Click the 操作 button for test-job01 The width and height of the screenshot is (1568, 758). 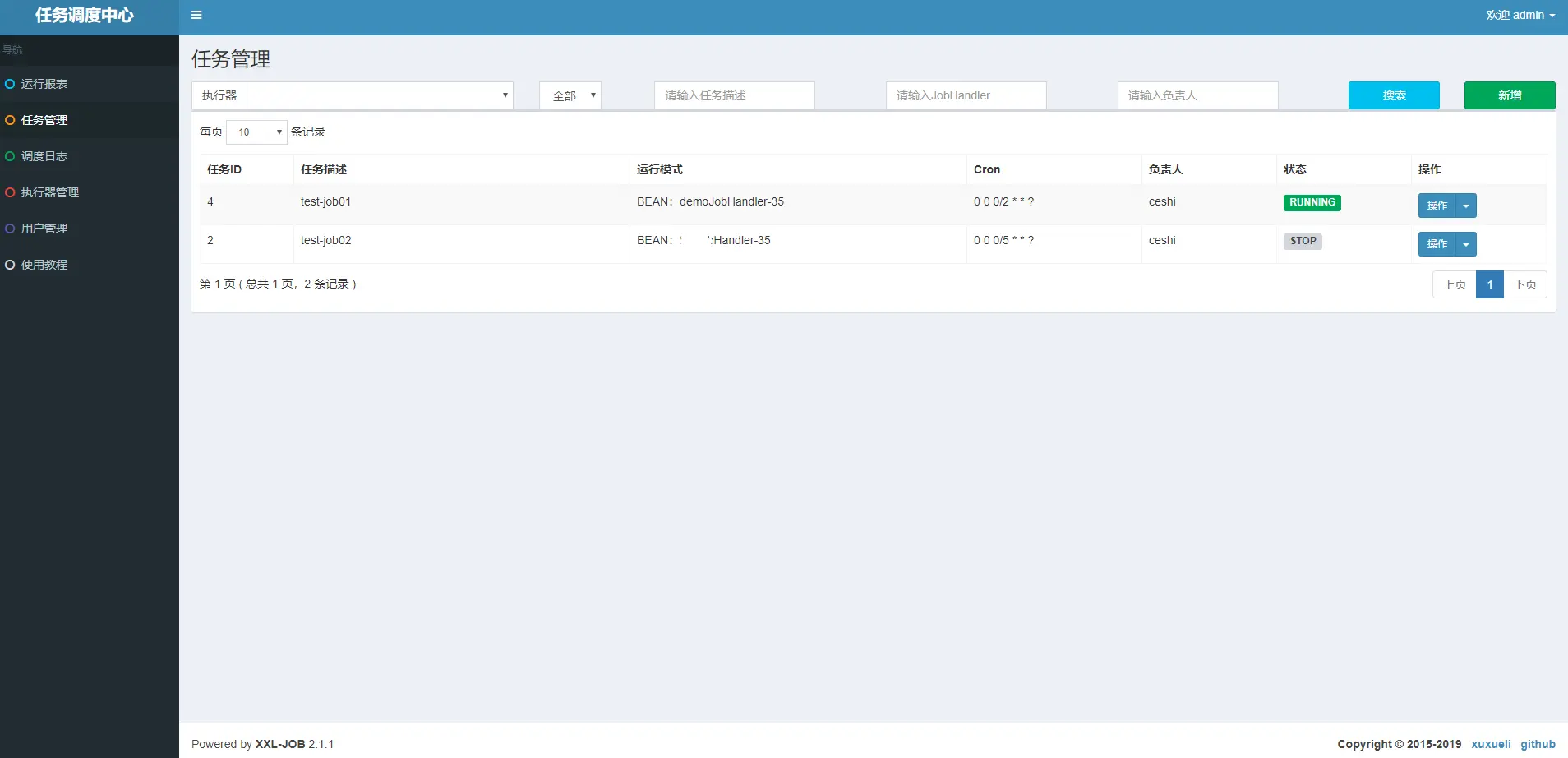point(1437,206)
